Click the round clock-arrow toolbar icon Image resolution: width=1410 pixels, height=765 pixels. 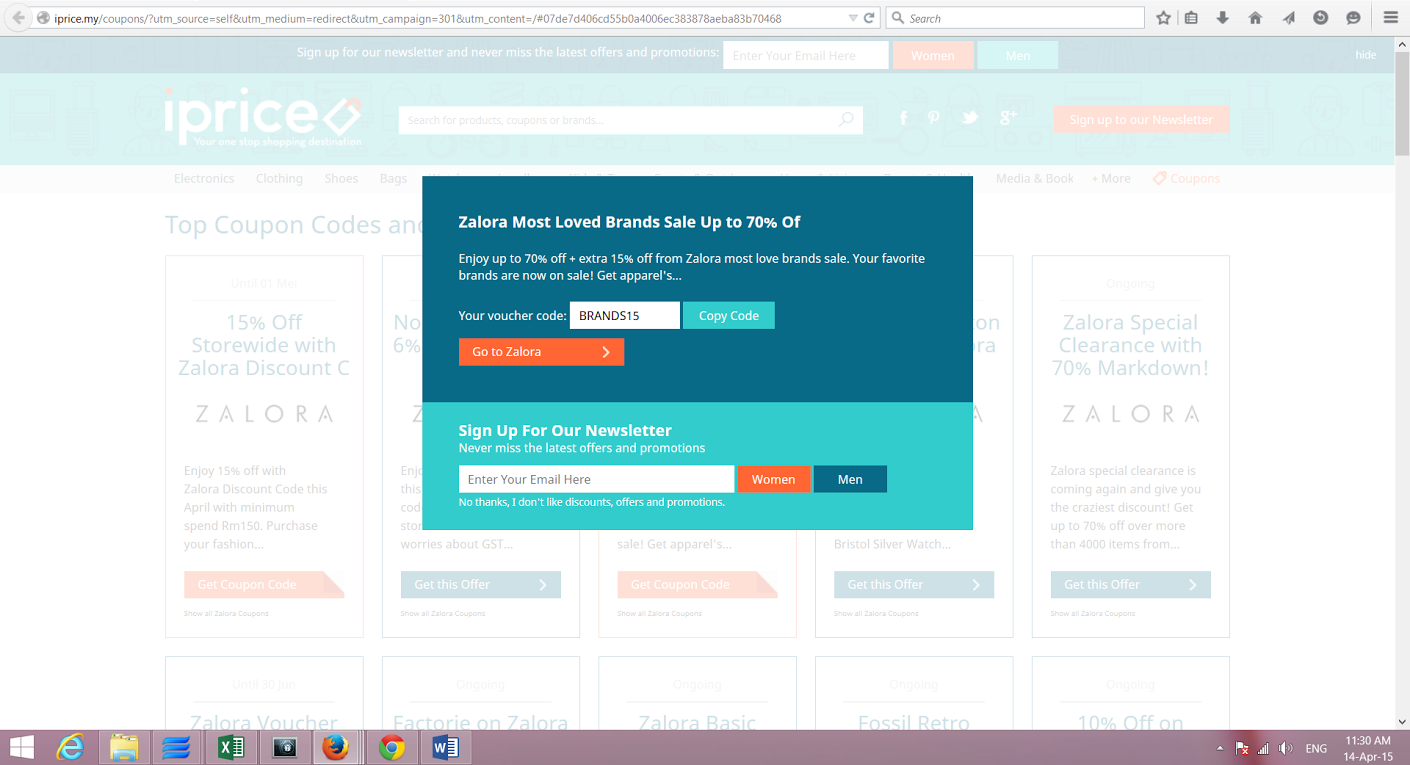click(x=1321, y=18)
